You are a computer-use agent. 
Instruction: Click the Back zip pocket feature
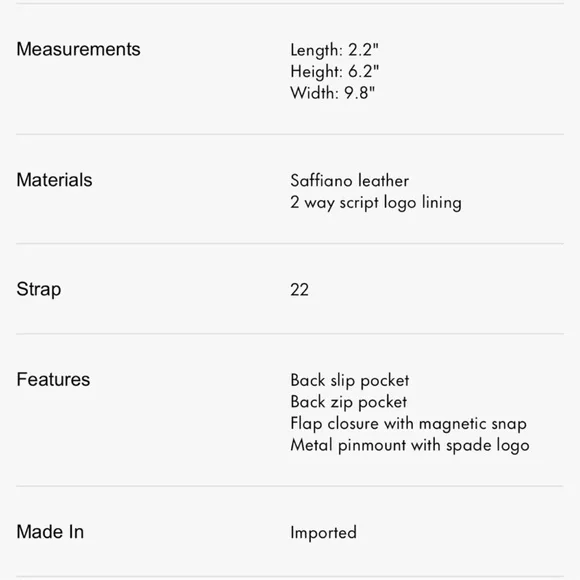pos(348,402)
